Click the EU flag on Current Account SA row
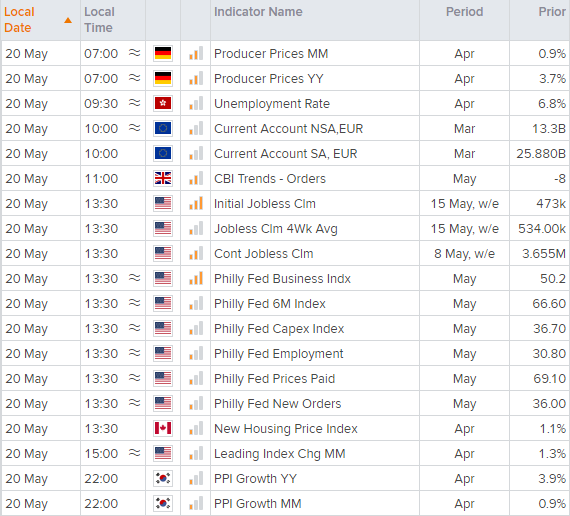This screenshot has height=516, width=570. click(163, 153)
